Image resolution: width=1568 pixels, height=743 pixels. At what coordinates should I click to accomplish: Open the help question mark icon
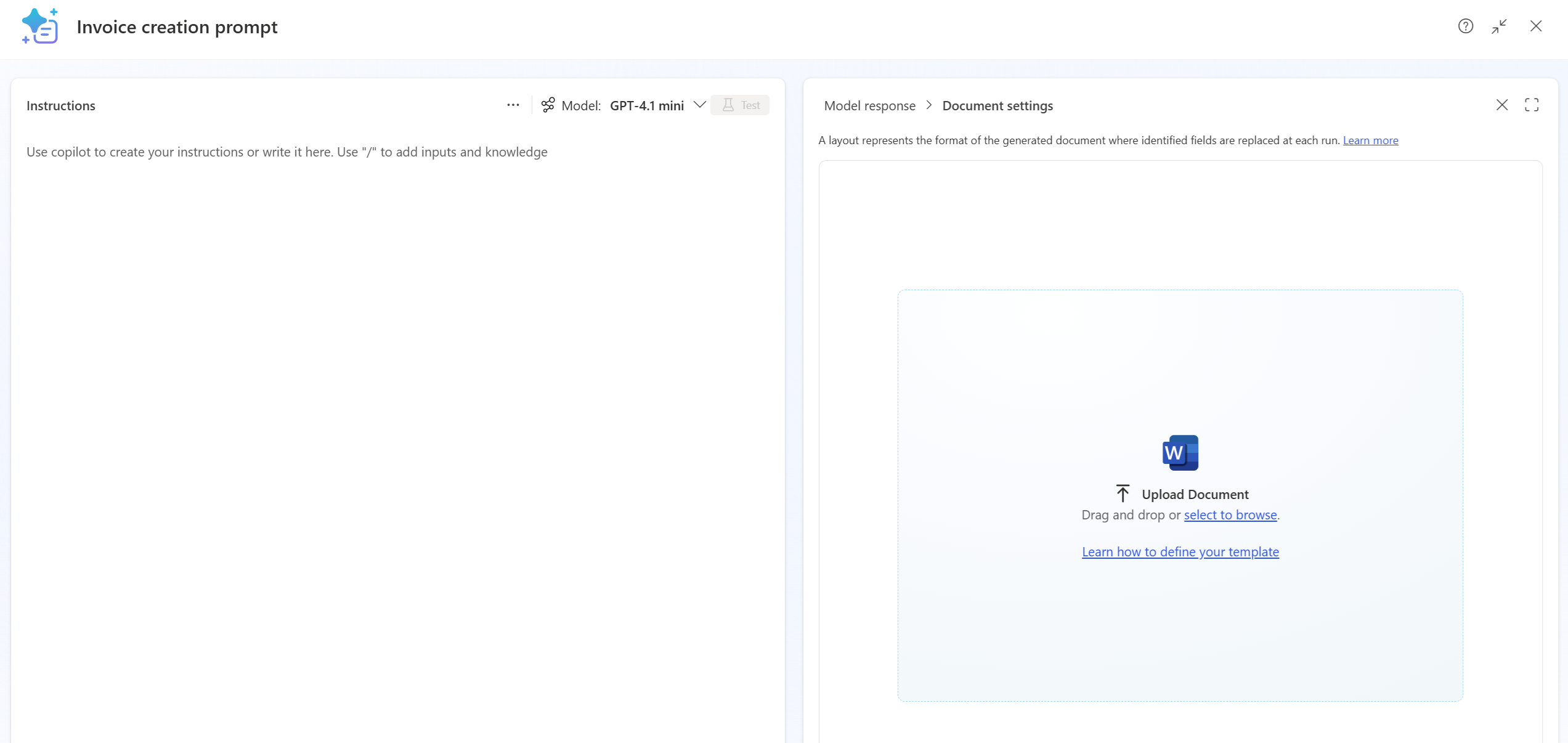1465,26
